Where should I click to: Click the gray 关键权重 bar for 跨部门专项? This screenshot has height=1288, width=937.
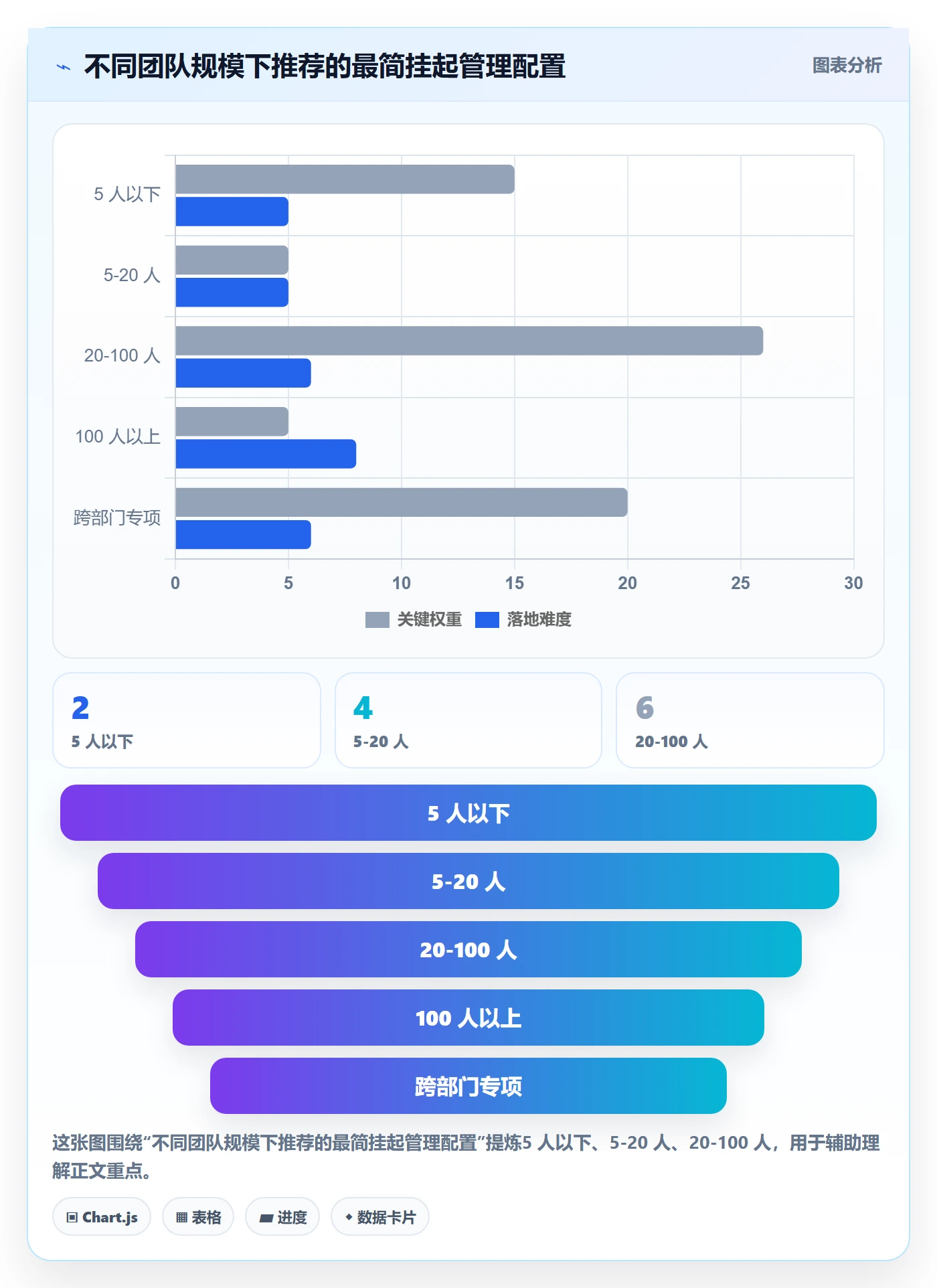coord(402,502)
